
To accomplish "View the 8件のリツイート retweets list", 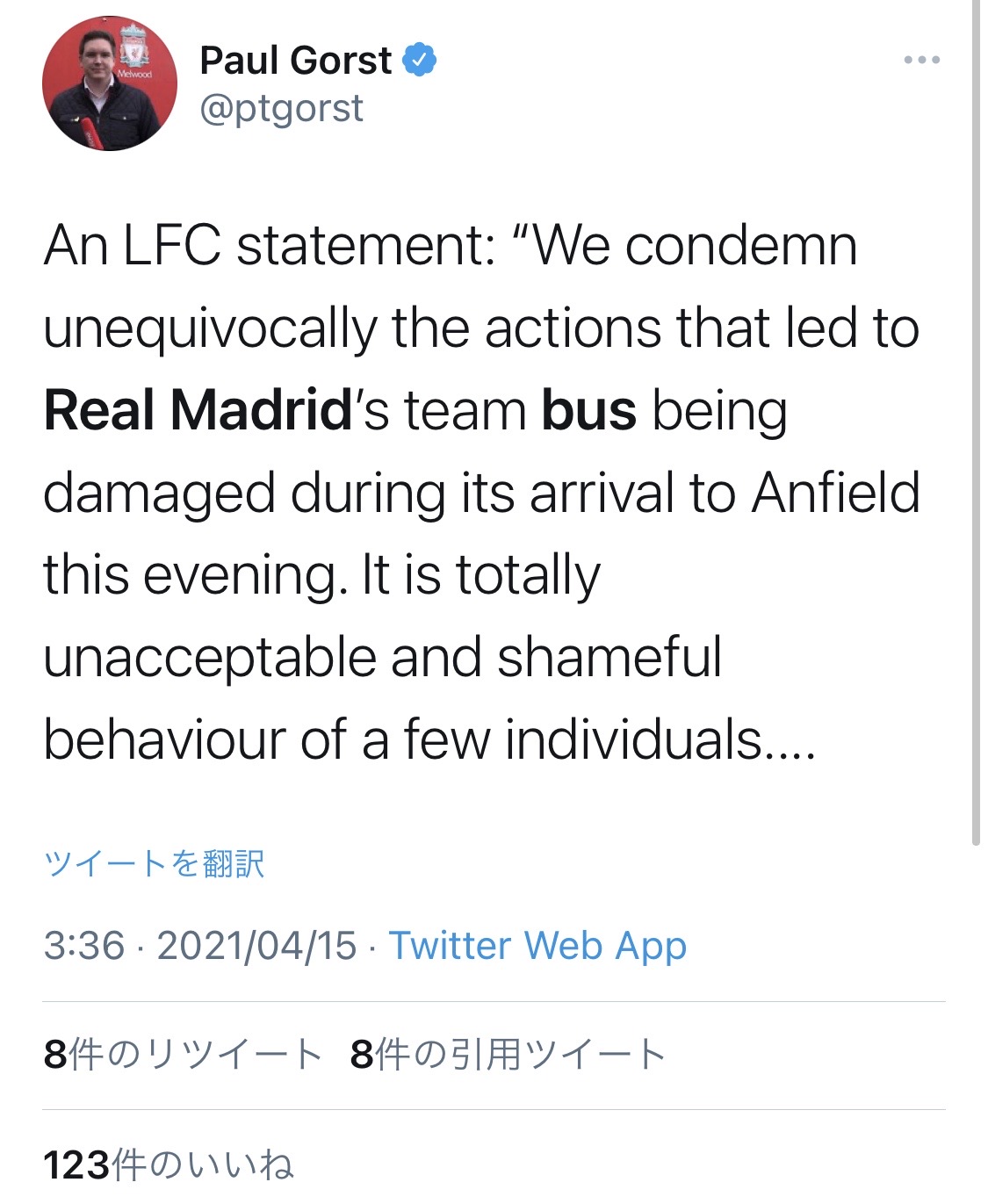I will pos(183,1055).
